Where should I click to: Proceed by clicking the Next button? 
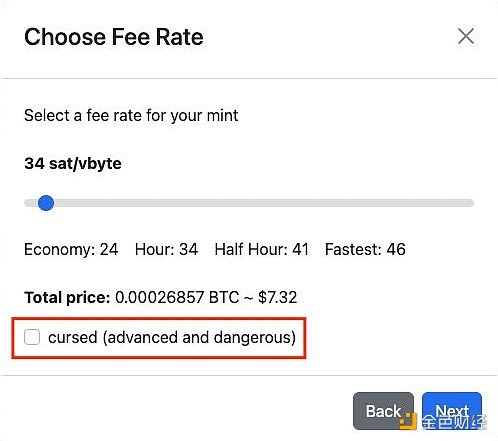(x=452, y=411)
